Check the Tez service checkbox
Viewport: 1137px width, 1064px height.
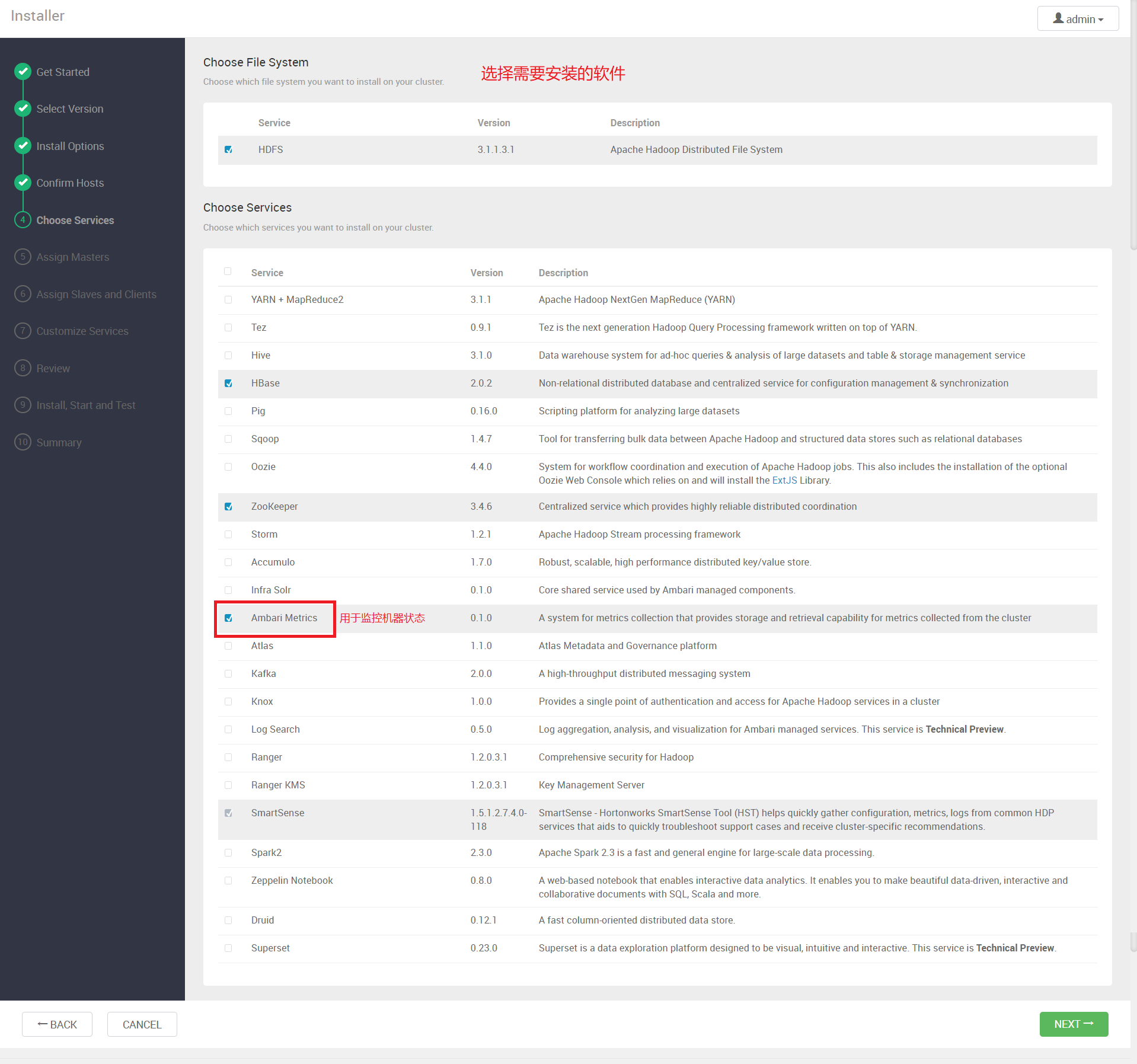pos(228,328)
